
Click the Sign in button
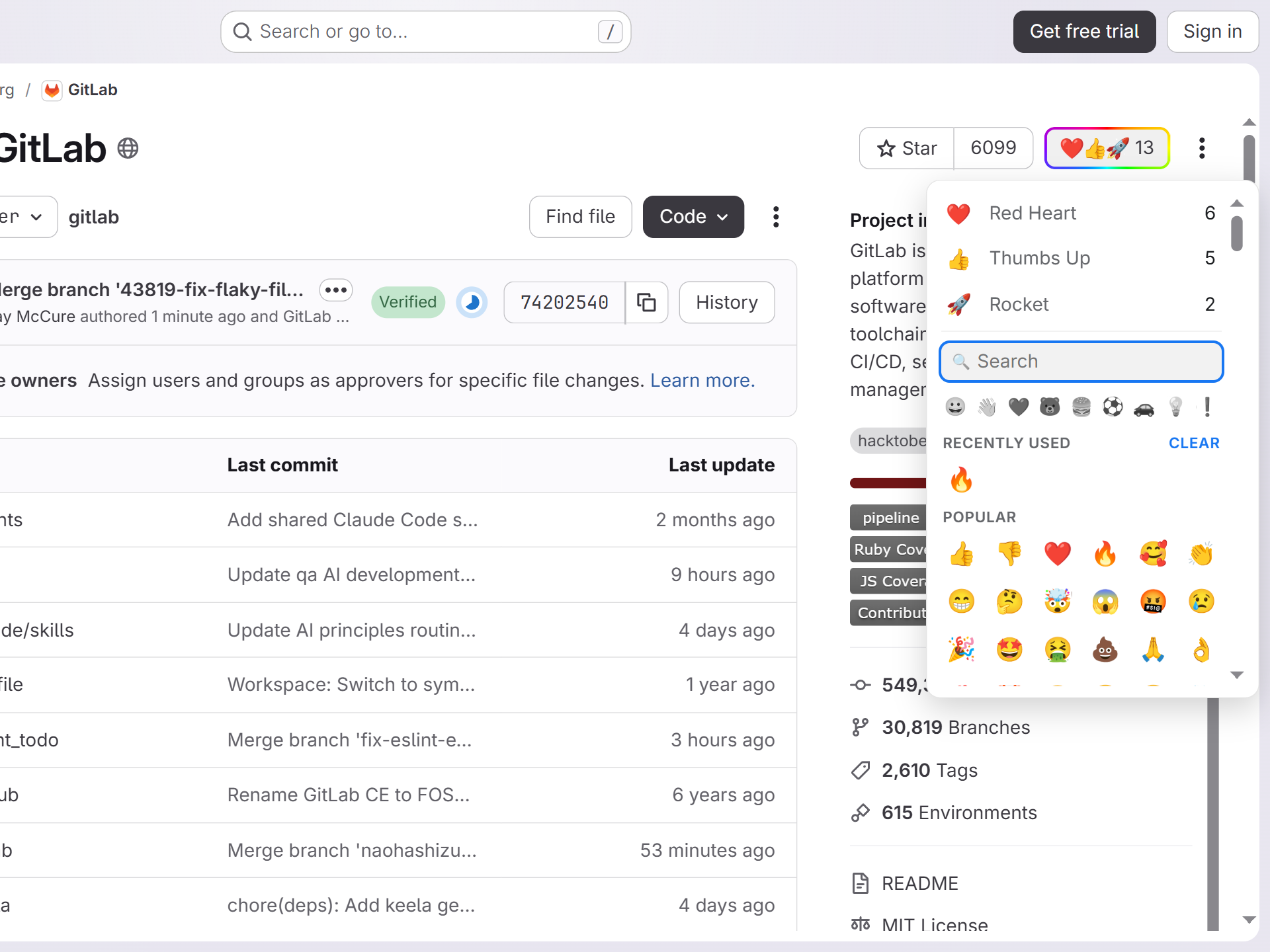pyautogui.click(x=1212, y=31)
